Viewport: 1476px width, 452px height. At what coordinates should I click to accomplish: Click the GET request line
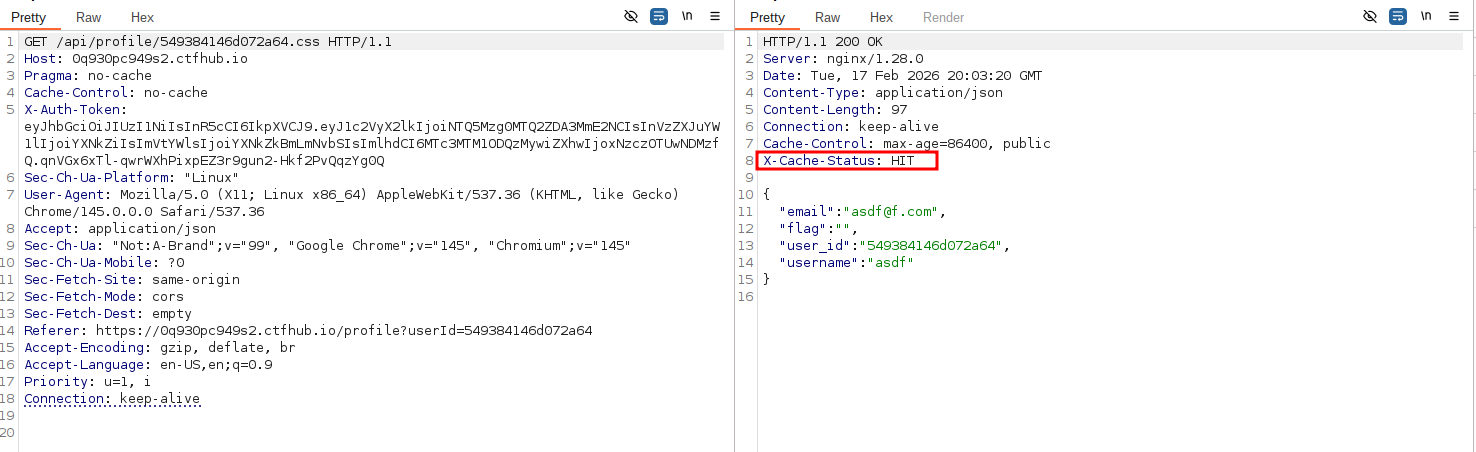208,42
